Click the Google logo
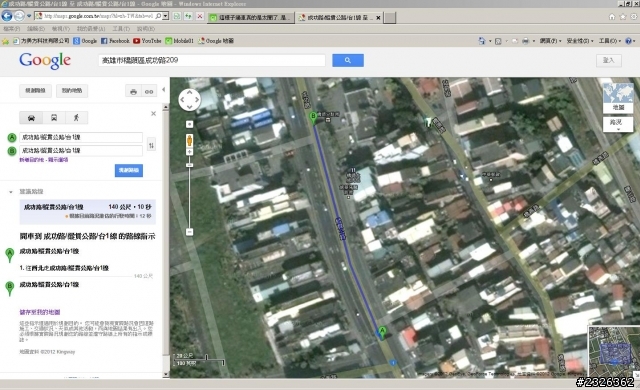The width and height of the screenshot is (640, 390). (45, 60)
